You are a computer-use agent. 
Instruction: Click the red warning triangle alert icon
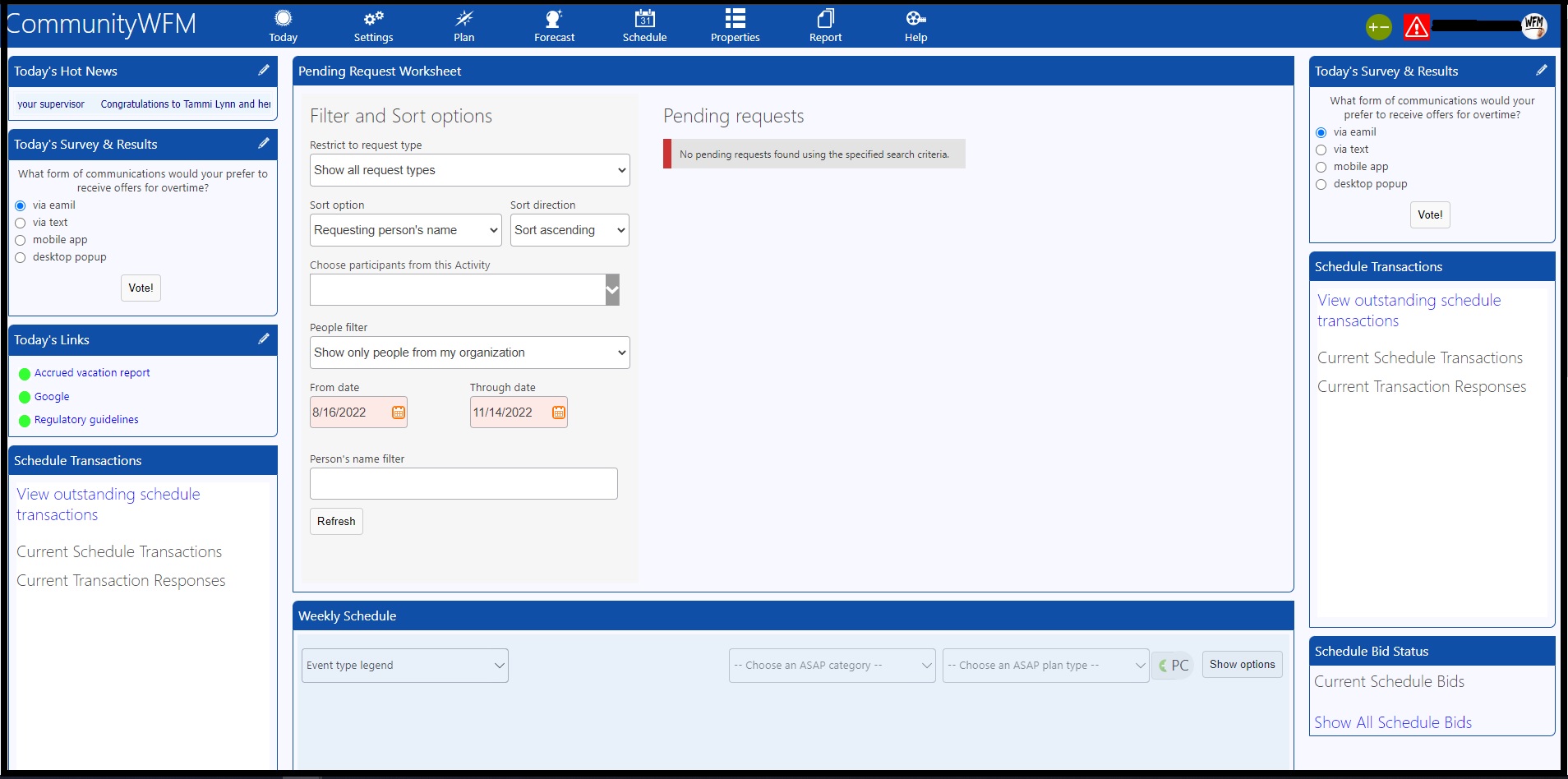click(x=1416, y=27)
